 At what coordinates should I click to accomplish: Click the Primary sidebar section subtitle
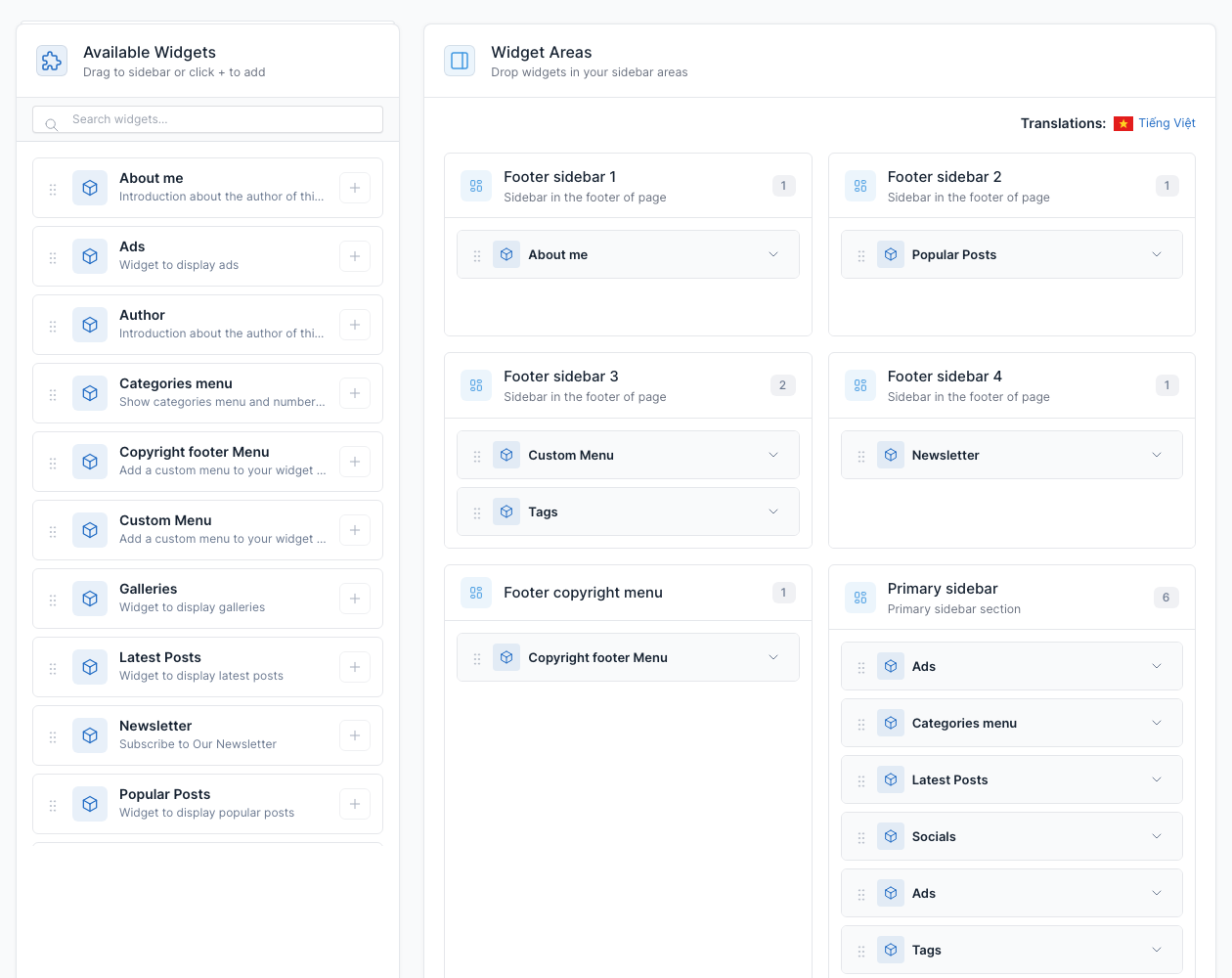click(x=954, y=609)
